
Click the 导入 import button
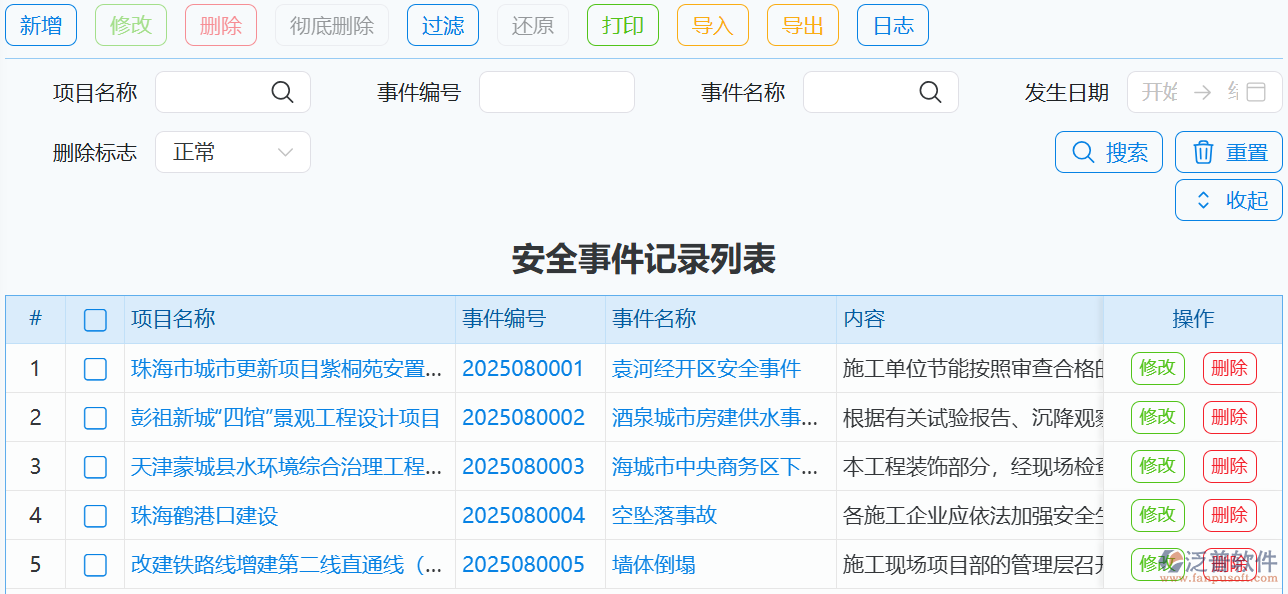(x=712, y=25)
